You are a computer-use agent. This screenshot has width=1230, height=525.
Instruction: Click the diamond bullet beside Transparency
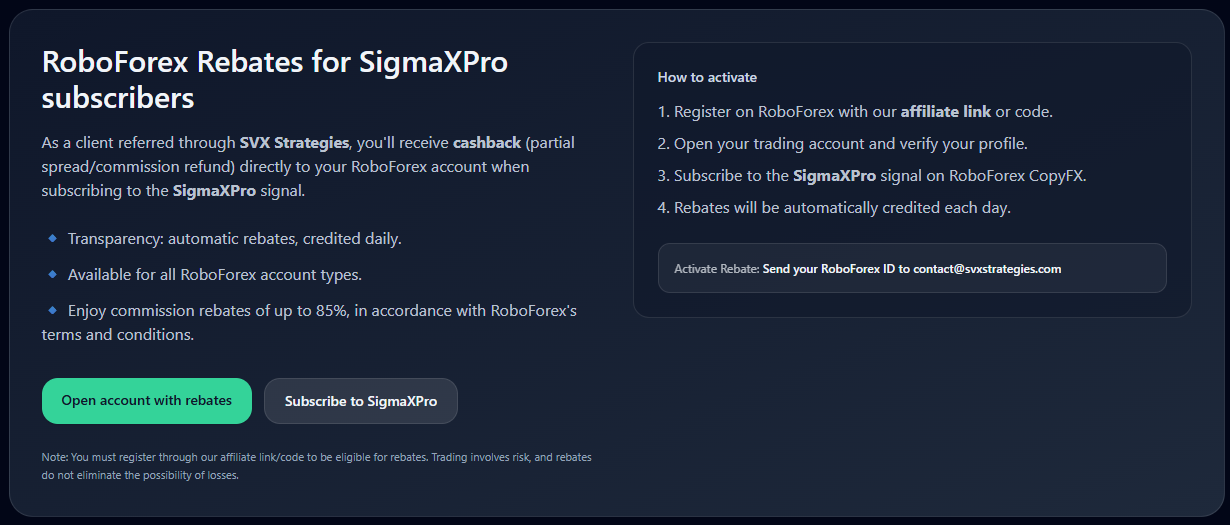click(52, 238)
